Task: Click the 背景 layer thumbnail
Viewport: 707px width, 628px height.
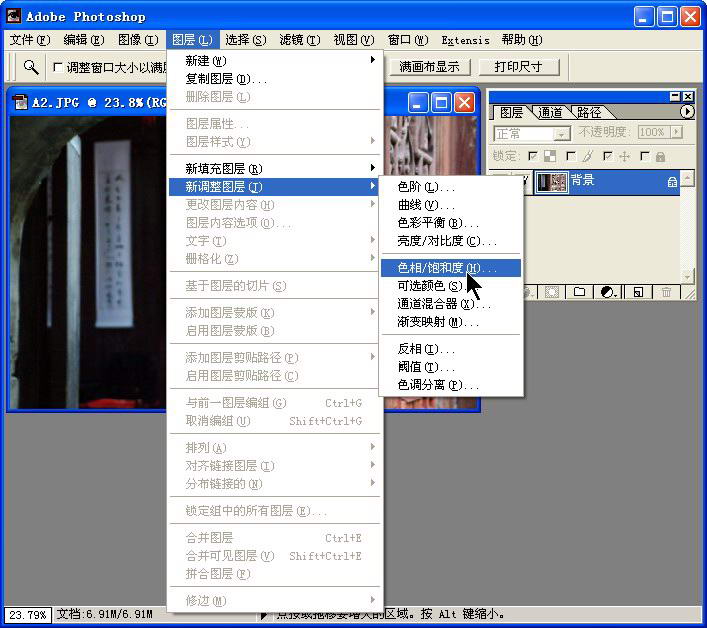Action: tap(552, 181)
